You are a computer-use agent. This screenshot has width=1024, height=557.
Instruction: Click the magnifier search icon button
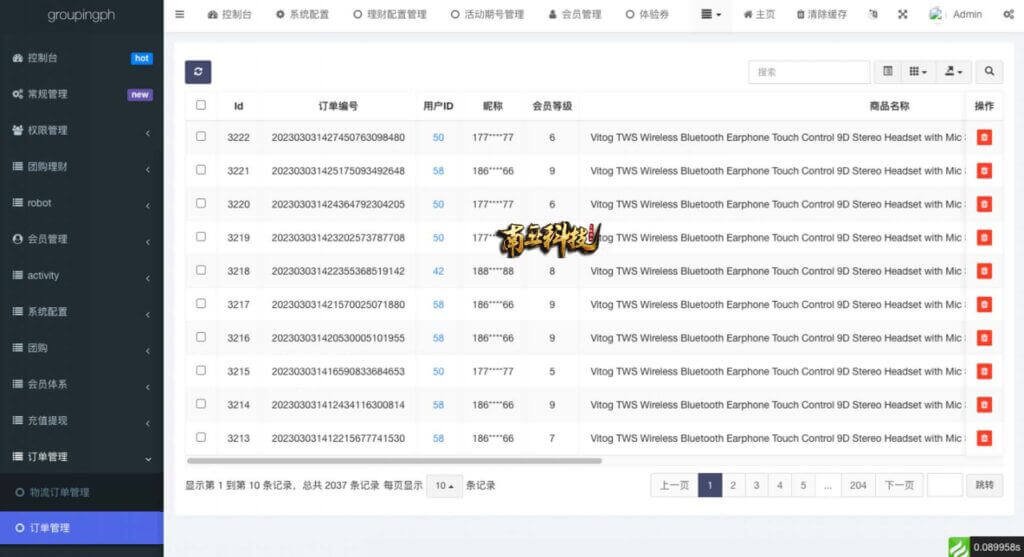[x=988, y=72]
